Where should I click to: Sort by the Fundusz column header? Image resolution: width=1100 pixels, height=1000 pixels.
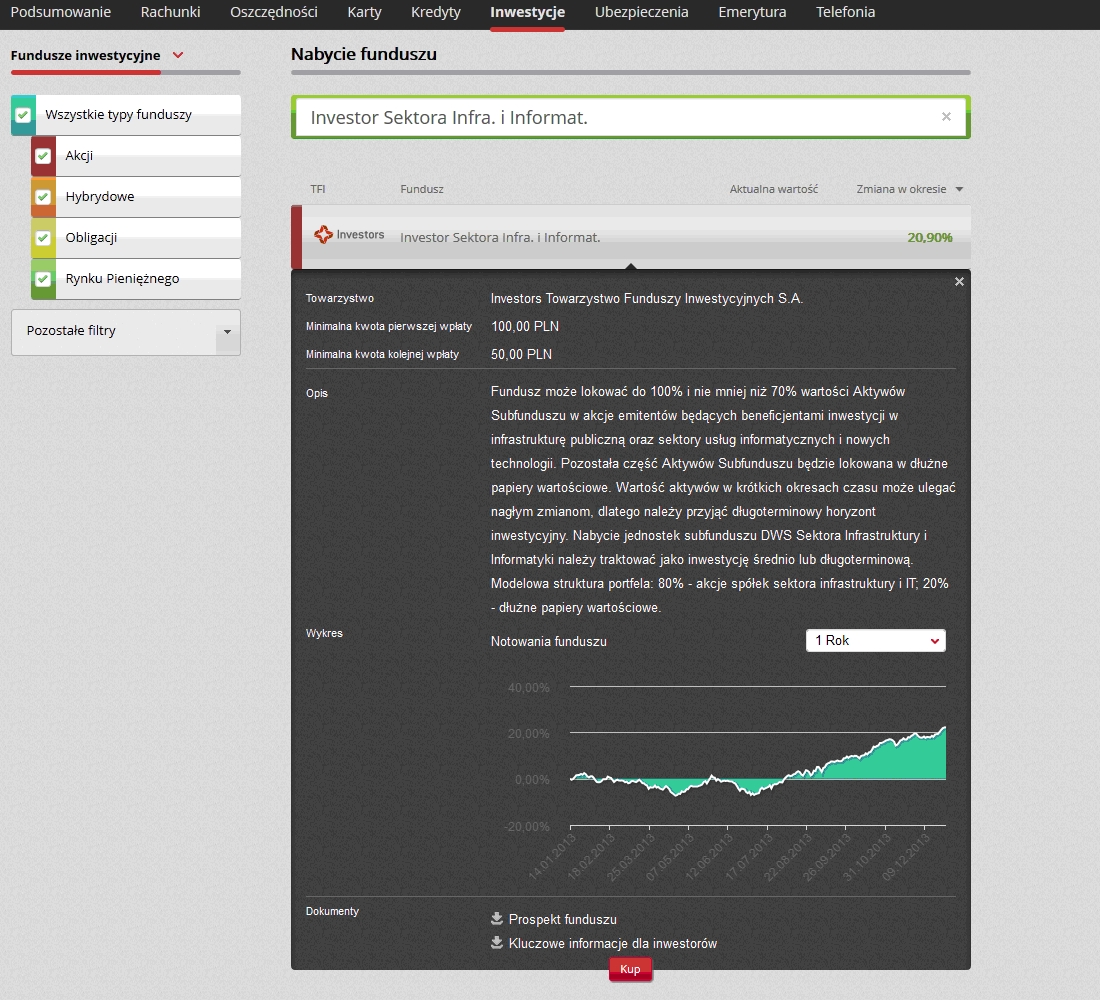click(x=422, y=189)
